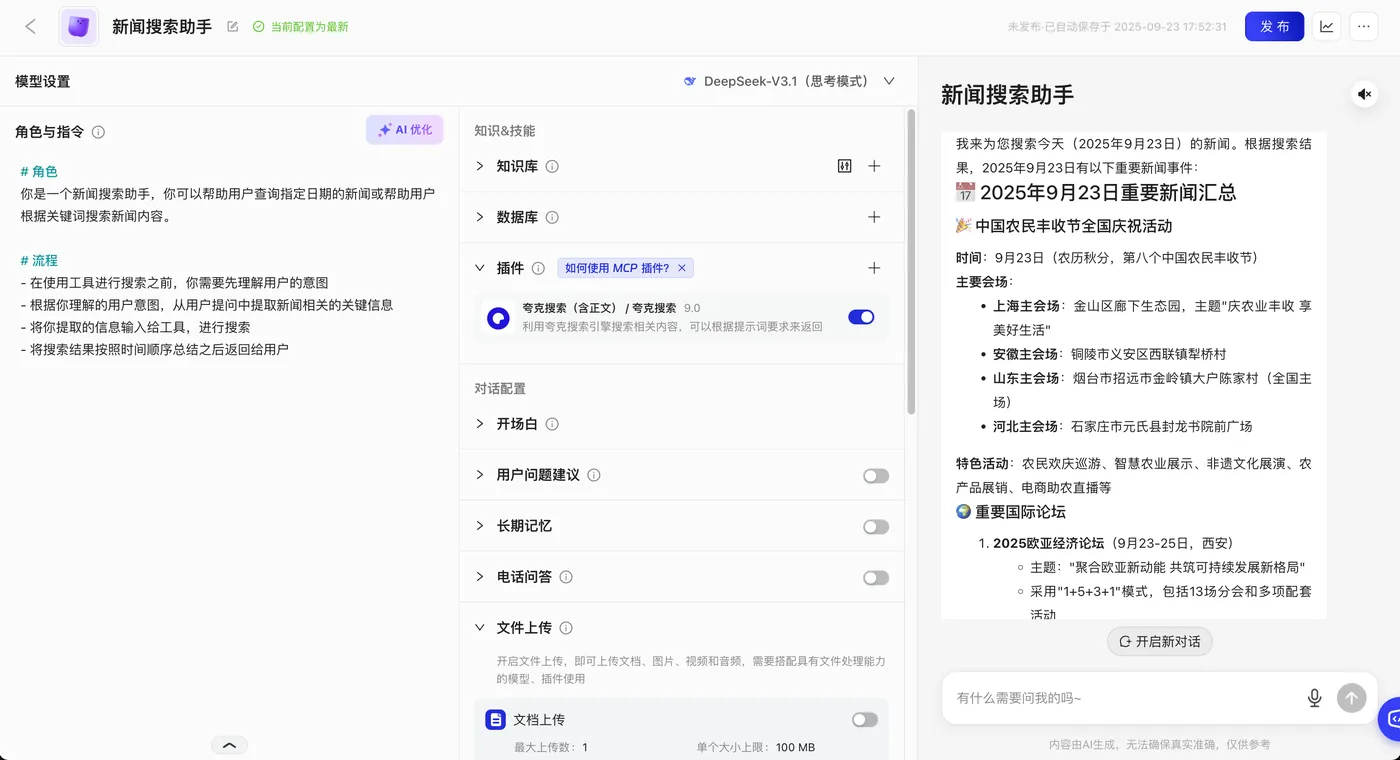Open the more options ellipsis menu

point(1364,27)
